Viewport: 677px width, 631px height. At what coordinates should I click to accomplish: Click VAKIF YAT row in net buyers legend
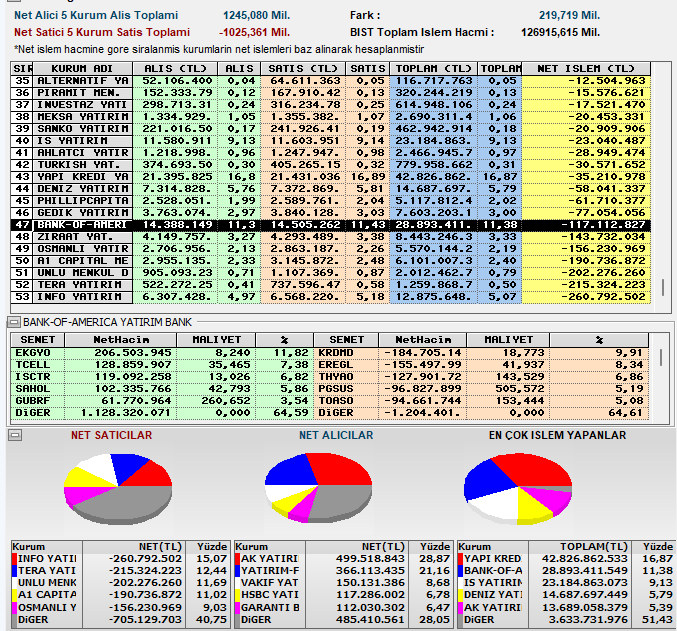(x=343, y=583)
